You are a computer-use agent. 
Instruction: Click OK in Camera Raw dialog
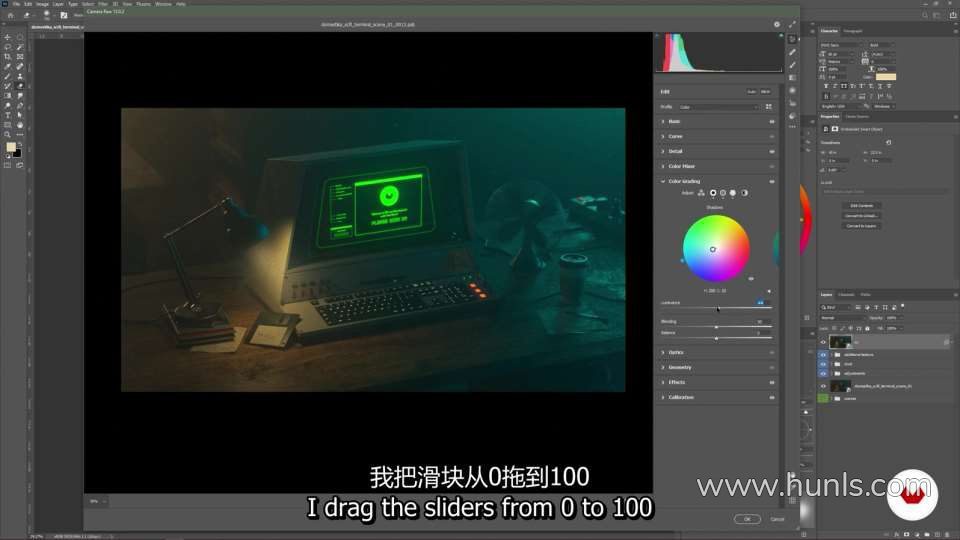[x=747, y=519]
